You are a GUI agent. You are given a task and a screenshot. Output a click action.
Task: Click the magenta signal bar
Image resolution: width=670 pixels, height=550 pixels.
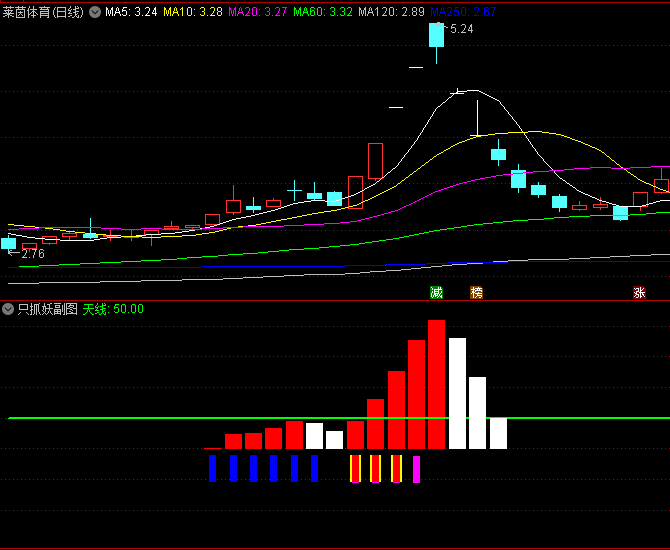click(x=417, y=469)
